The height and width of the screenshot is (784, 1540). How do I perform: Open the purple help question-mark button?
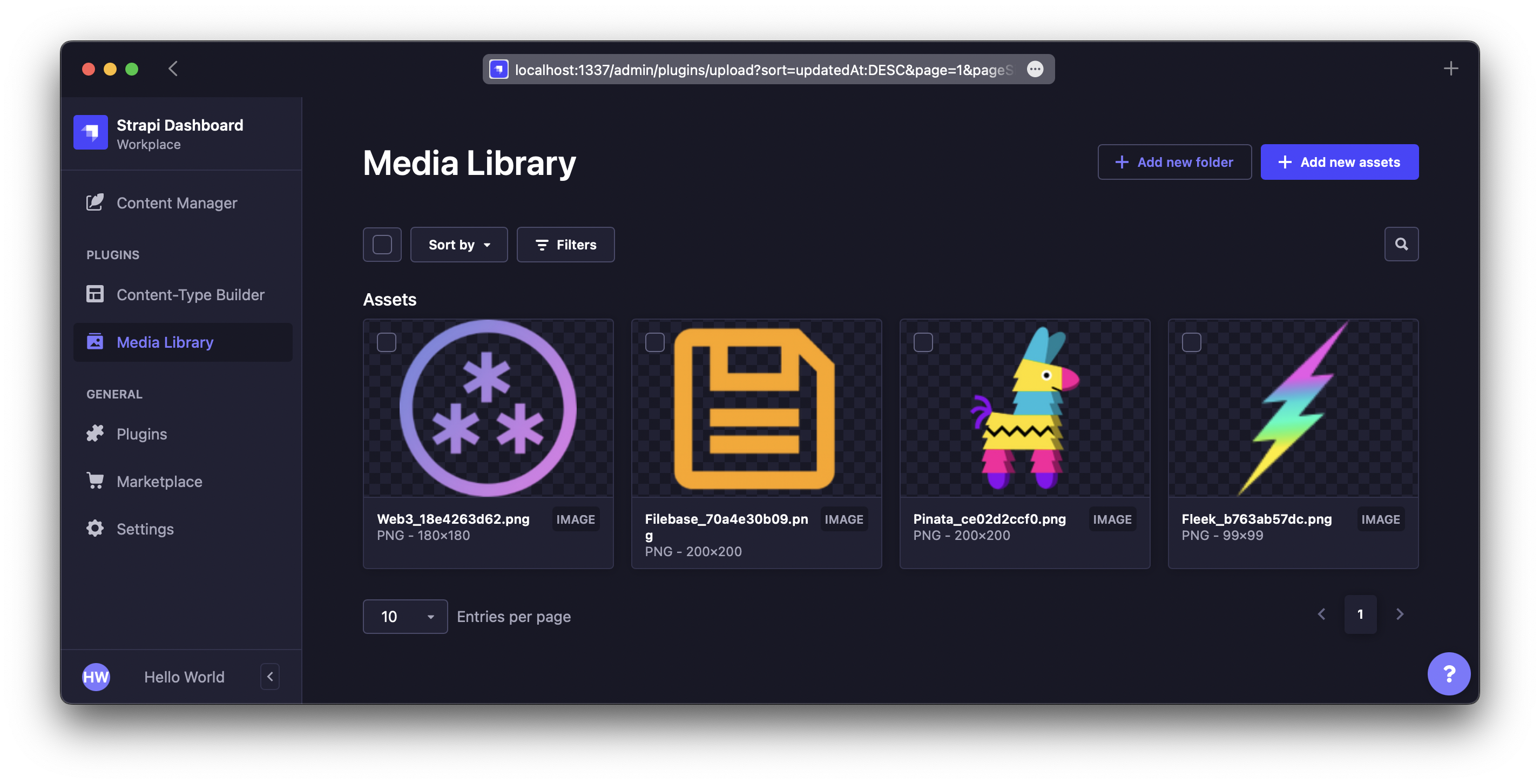pos(1448,673)
